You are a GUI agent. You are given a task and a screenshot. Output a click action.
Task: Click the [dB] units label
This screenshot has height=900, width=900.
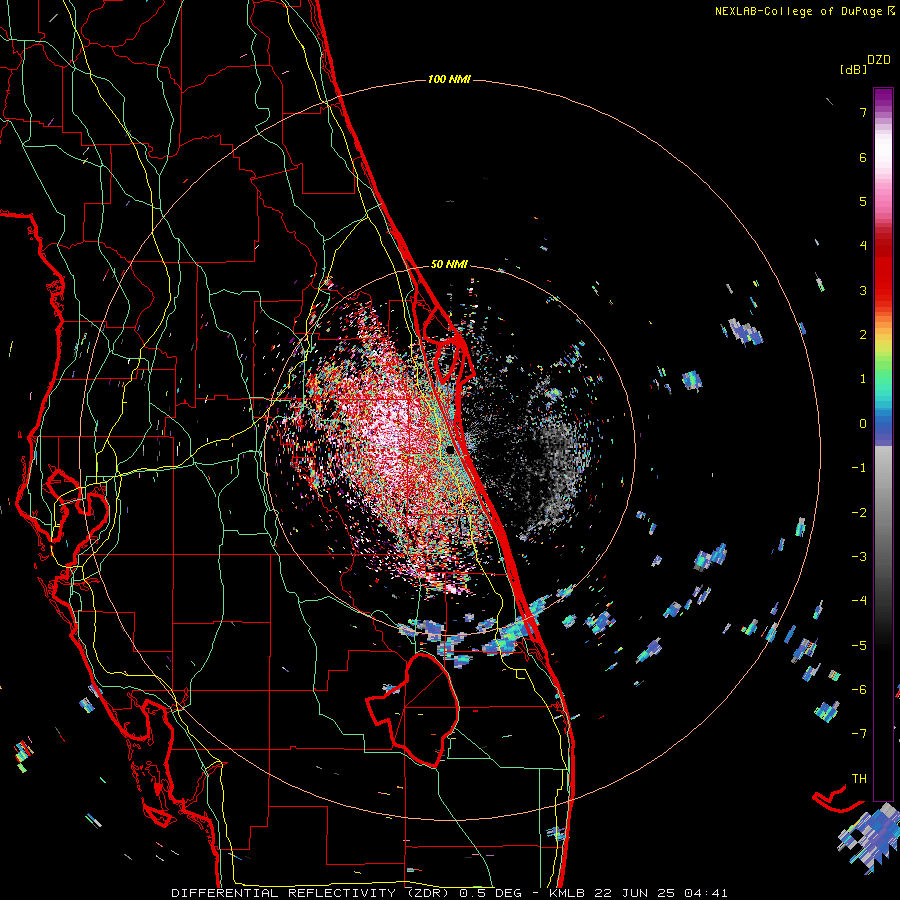(853, 69)
